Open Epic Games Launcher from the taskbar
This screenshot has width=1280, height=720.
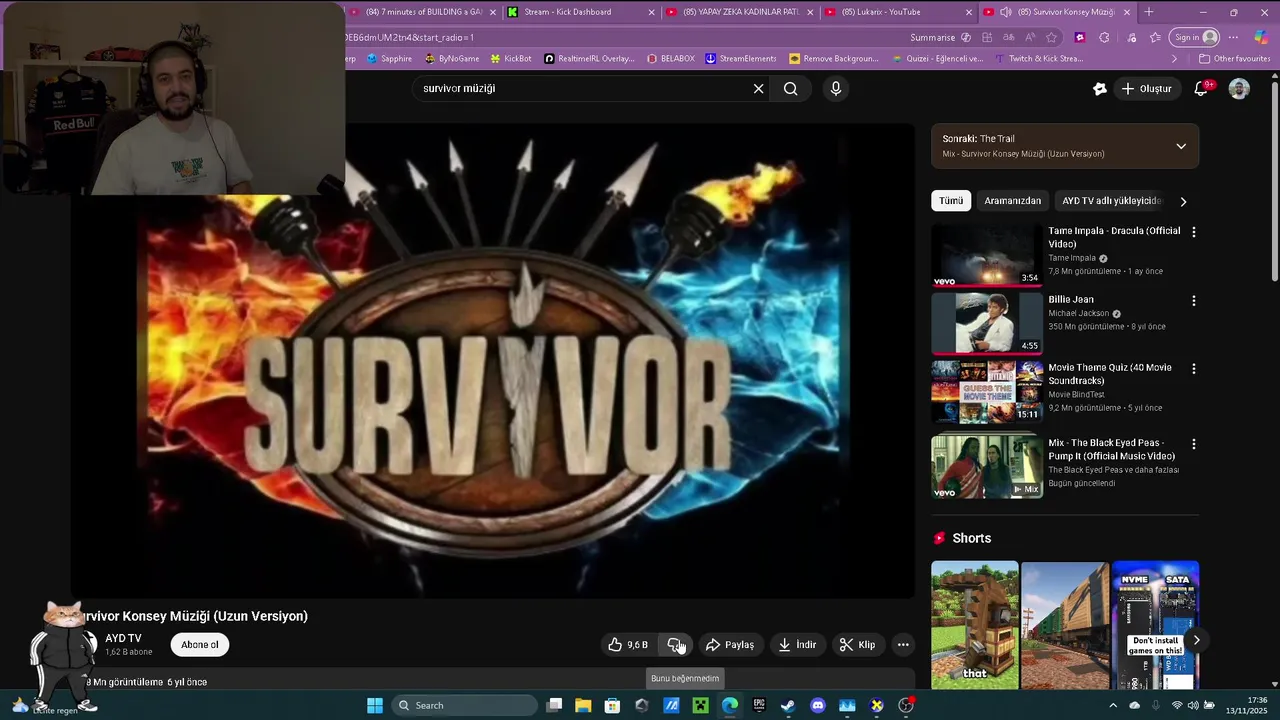point(759,706)
